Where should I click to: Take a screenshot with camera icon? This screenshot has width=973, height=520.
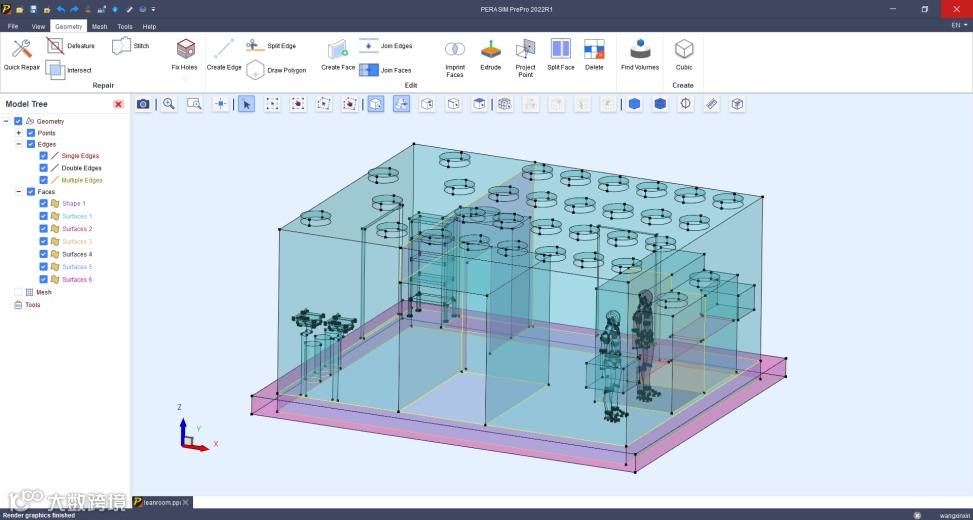pos(143,104)
